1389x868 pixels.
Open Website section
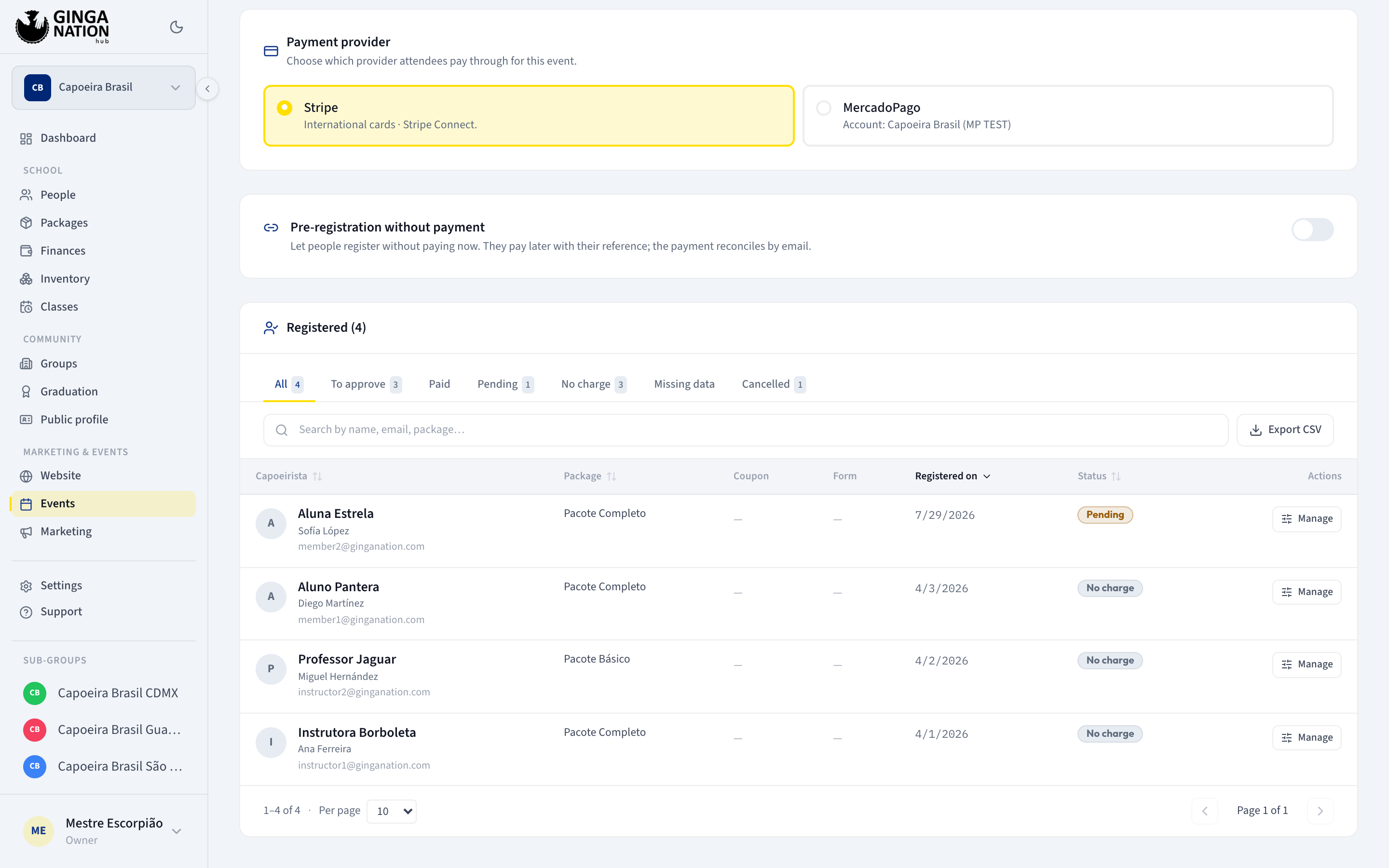pos(103,475)
